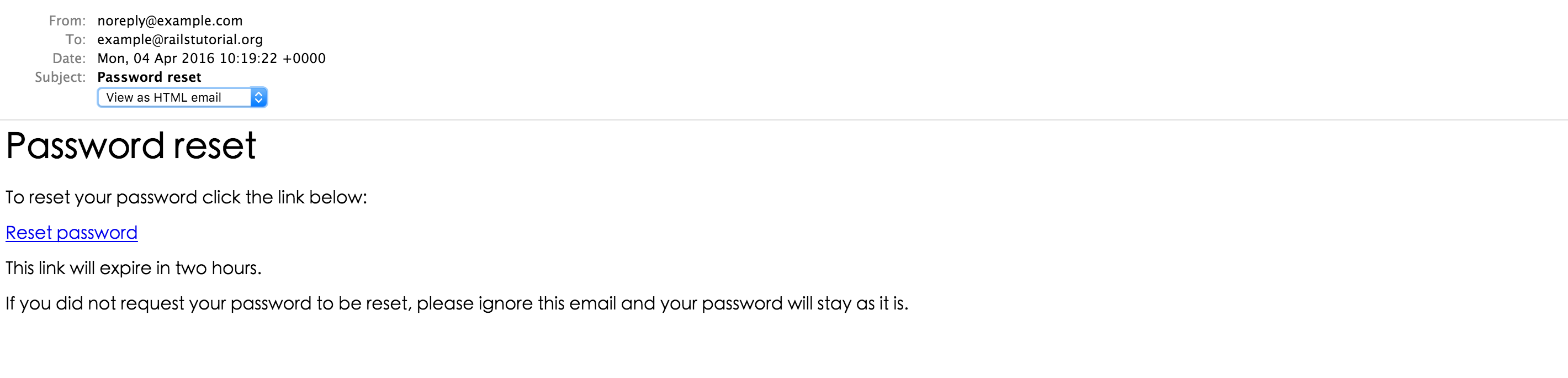Click the time 10:19:22 in the Date field
Image resolution: width=1568 pixels, height=378 pixels.
(x=248, y=59)
